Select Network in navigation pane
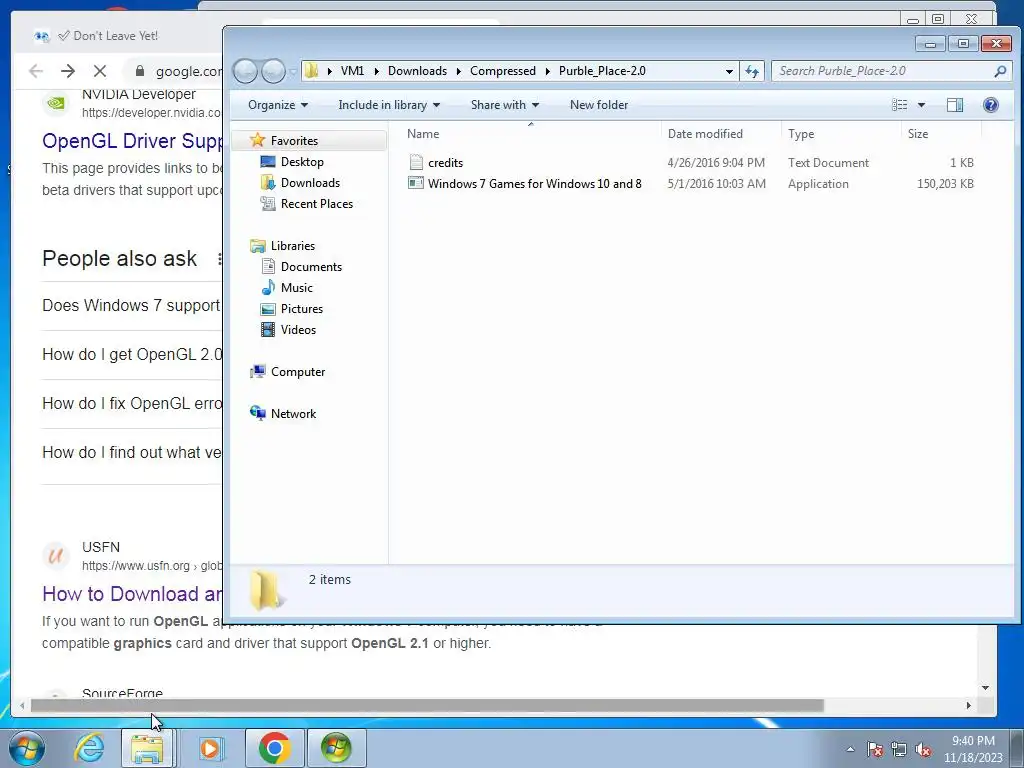Screen dimensions: 1024x768 [293, 413]
